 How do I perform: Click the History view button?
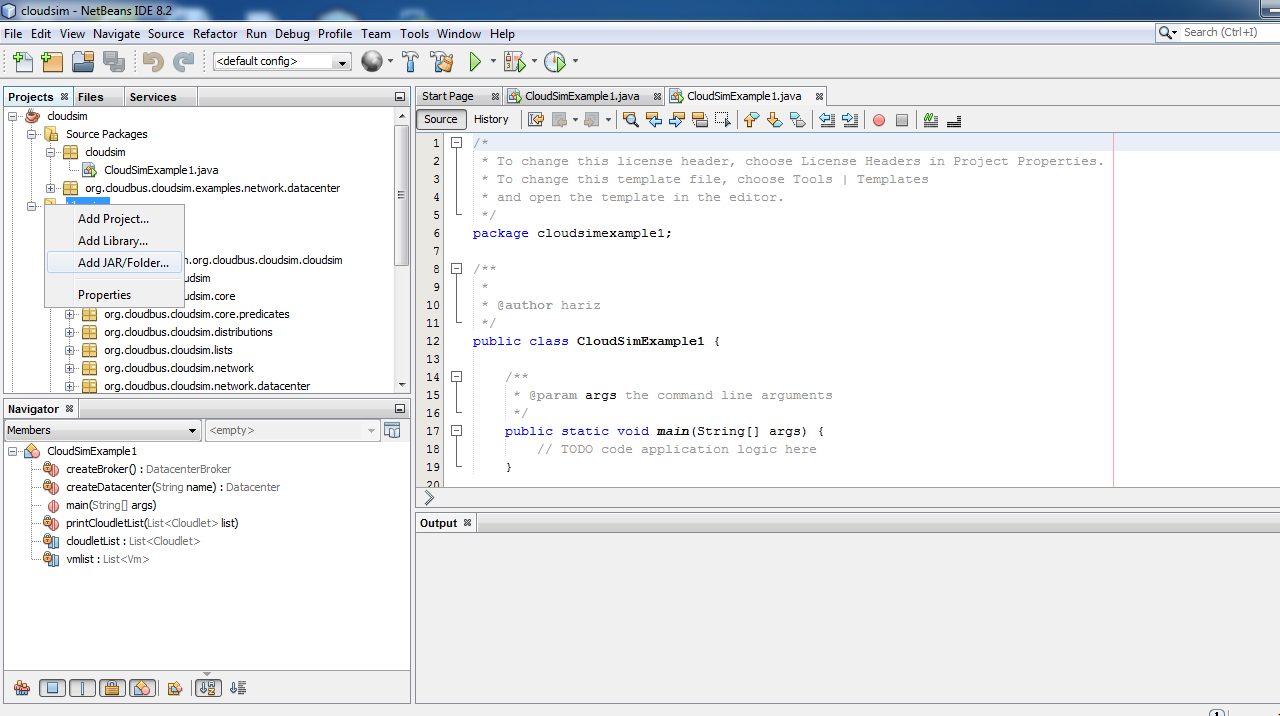click(491, 119)
